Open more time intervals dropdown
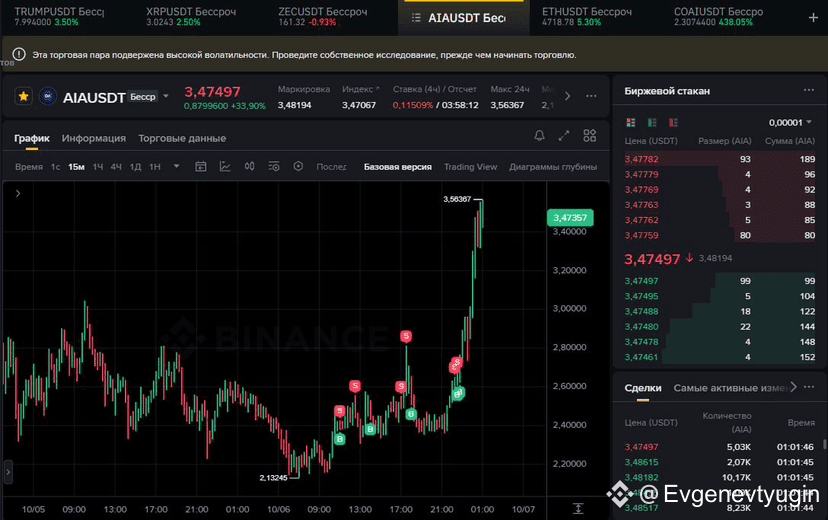 tap(176, 166)
